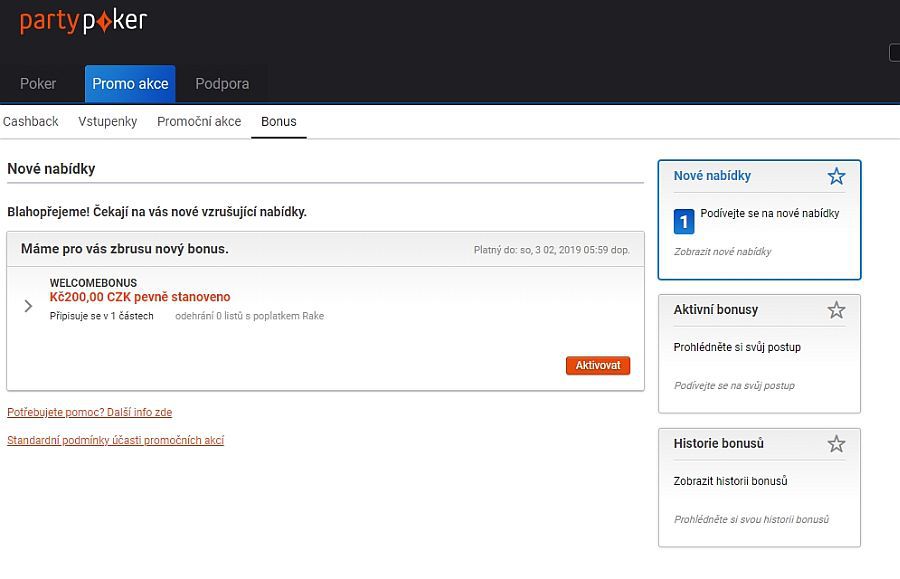This screenshot has width=900, height=579.
Task: Open Standardní podmínky účasti promočních akcí link
Action: pos(115,440)
